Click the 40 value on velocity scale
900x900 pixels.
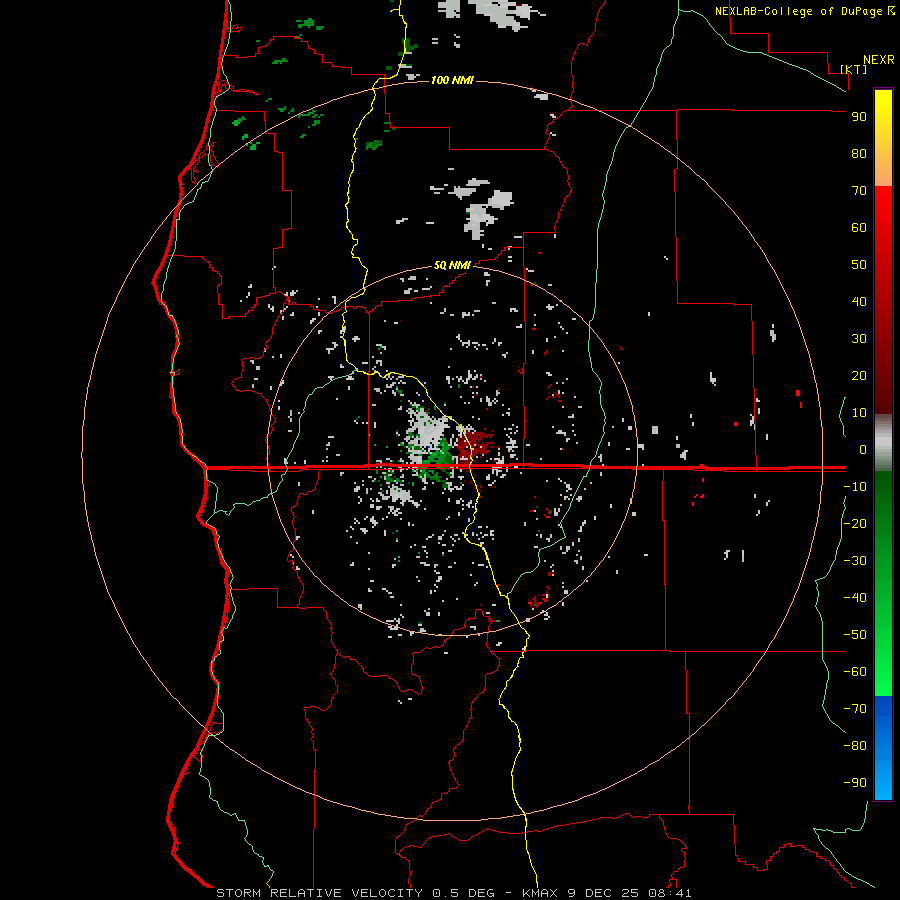(x=859, y=301)
